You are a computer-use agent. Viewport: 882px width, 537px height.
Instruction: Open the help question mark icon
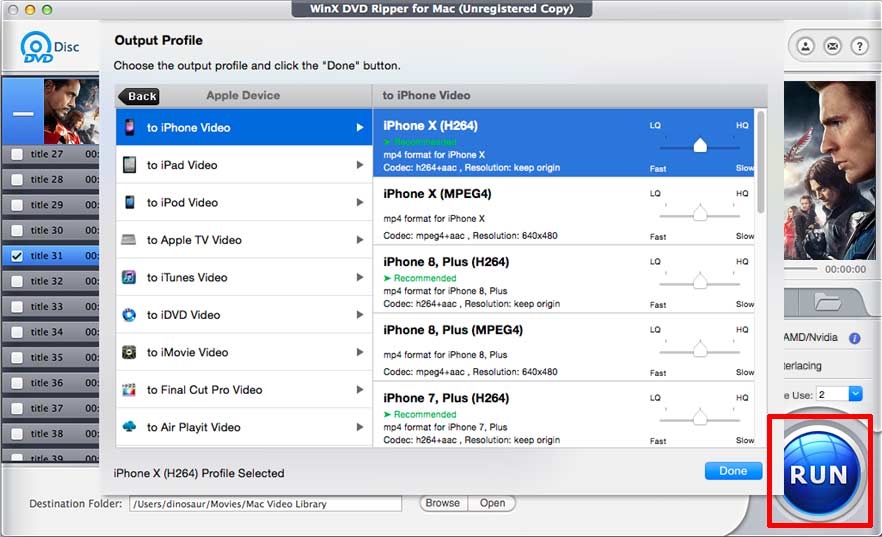[860, 46]
